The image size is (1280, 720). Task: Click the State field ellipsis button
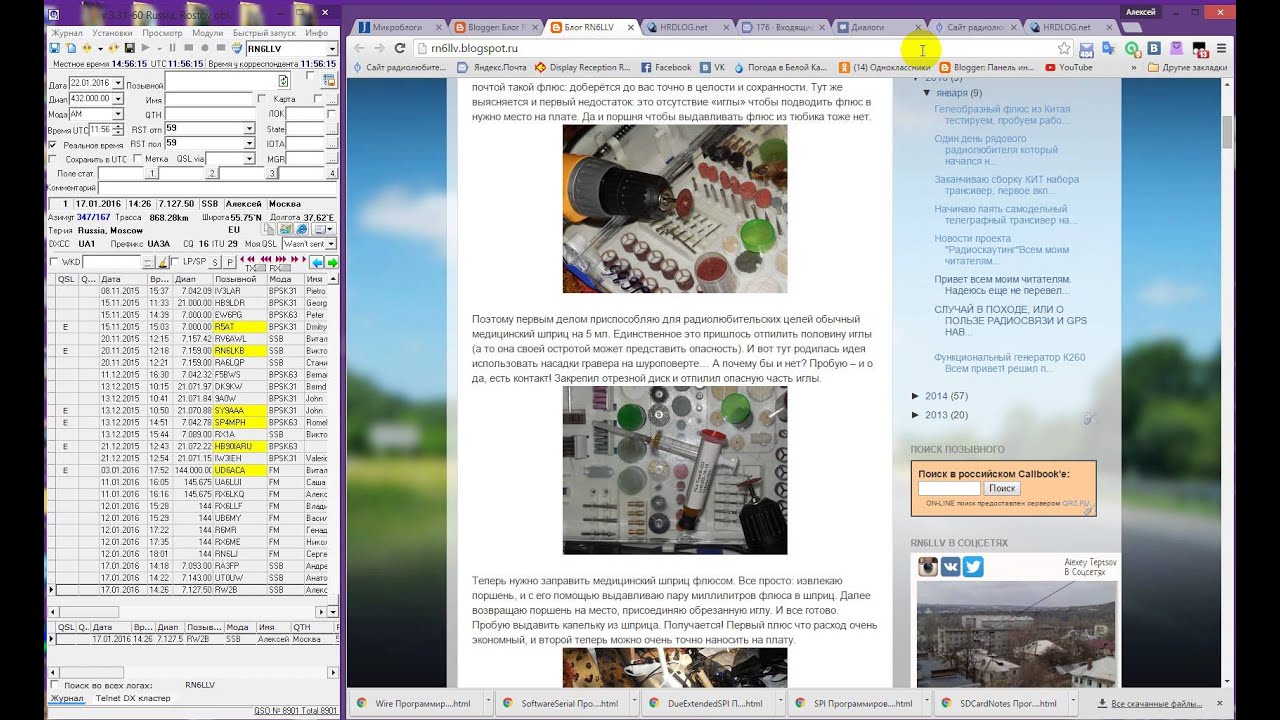pos(332,130)
